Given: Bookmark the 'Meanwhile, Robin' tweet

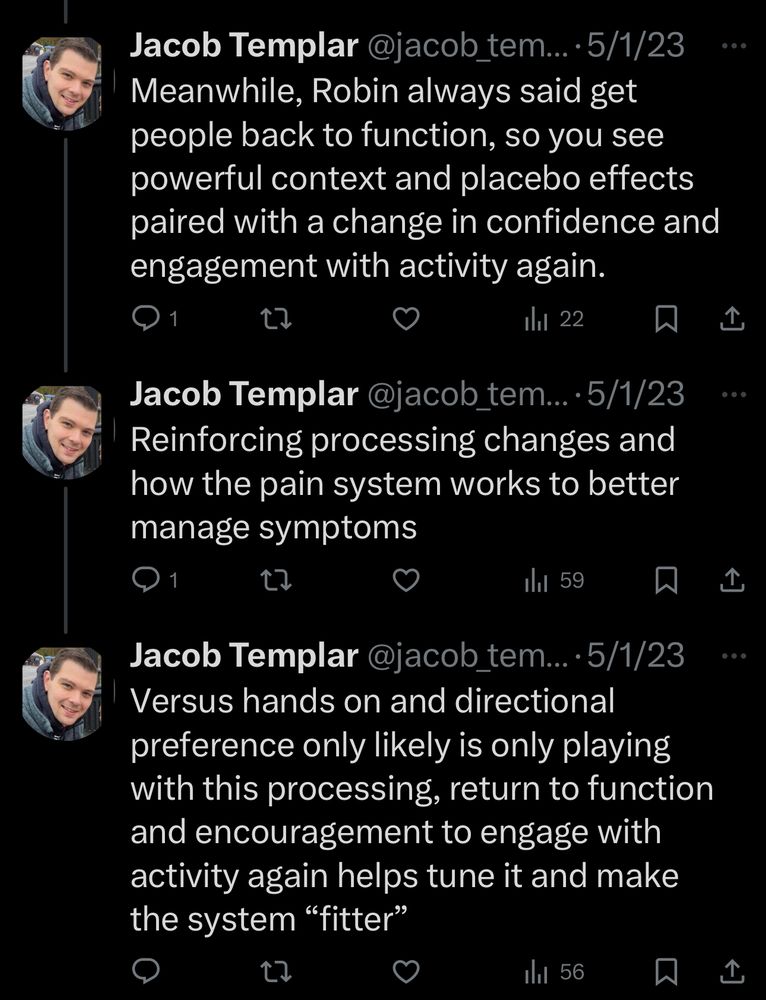Looking at the screenshot, I should click(666, 319).
